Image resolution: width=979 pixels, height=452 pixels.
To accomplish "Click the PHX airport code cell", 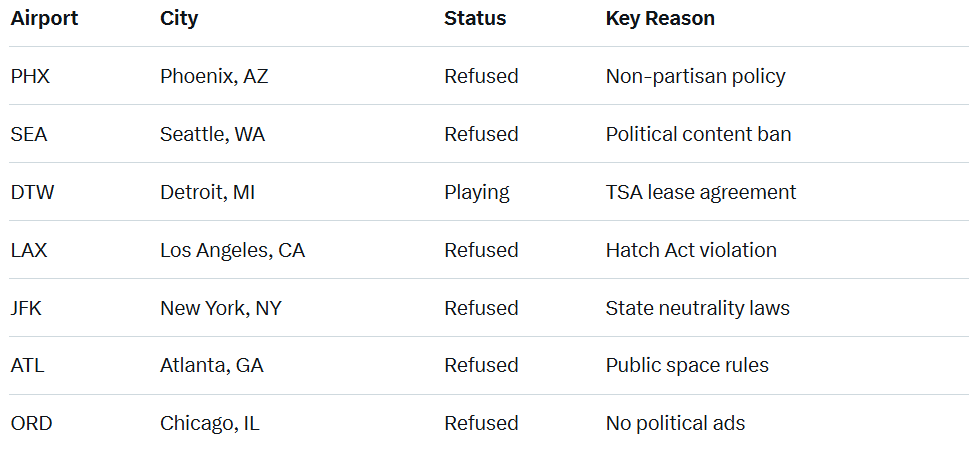I will [30, 76].
